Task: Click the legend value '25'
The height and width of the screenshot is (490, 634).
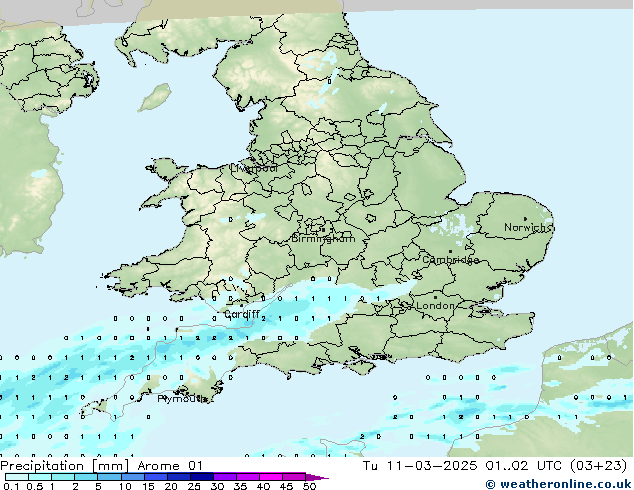Action: [x=194, y=486]
